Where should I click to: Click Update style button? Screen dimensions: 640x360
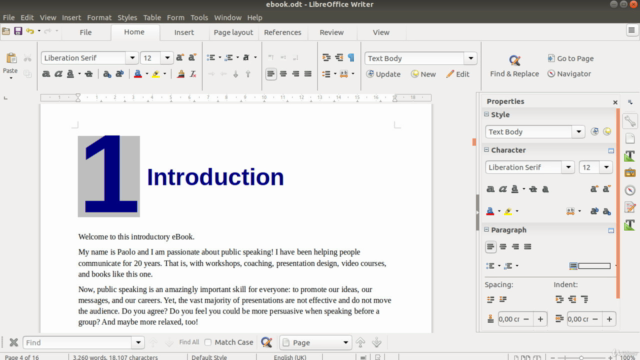pyautogui.click(x=383, y=74)
